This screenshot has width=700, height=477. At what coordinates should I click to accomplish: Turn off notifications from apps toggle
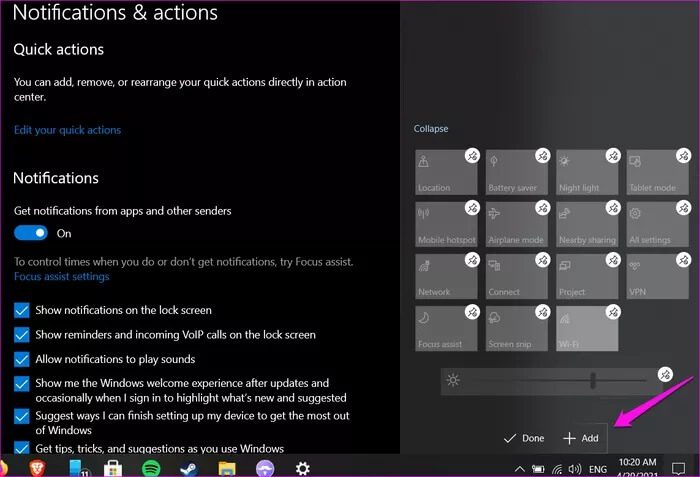pyautogui.click(x=30, y=233)
